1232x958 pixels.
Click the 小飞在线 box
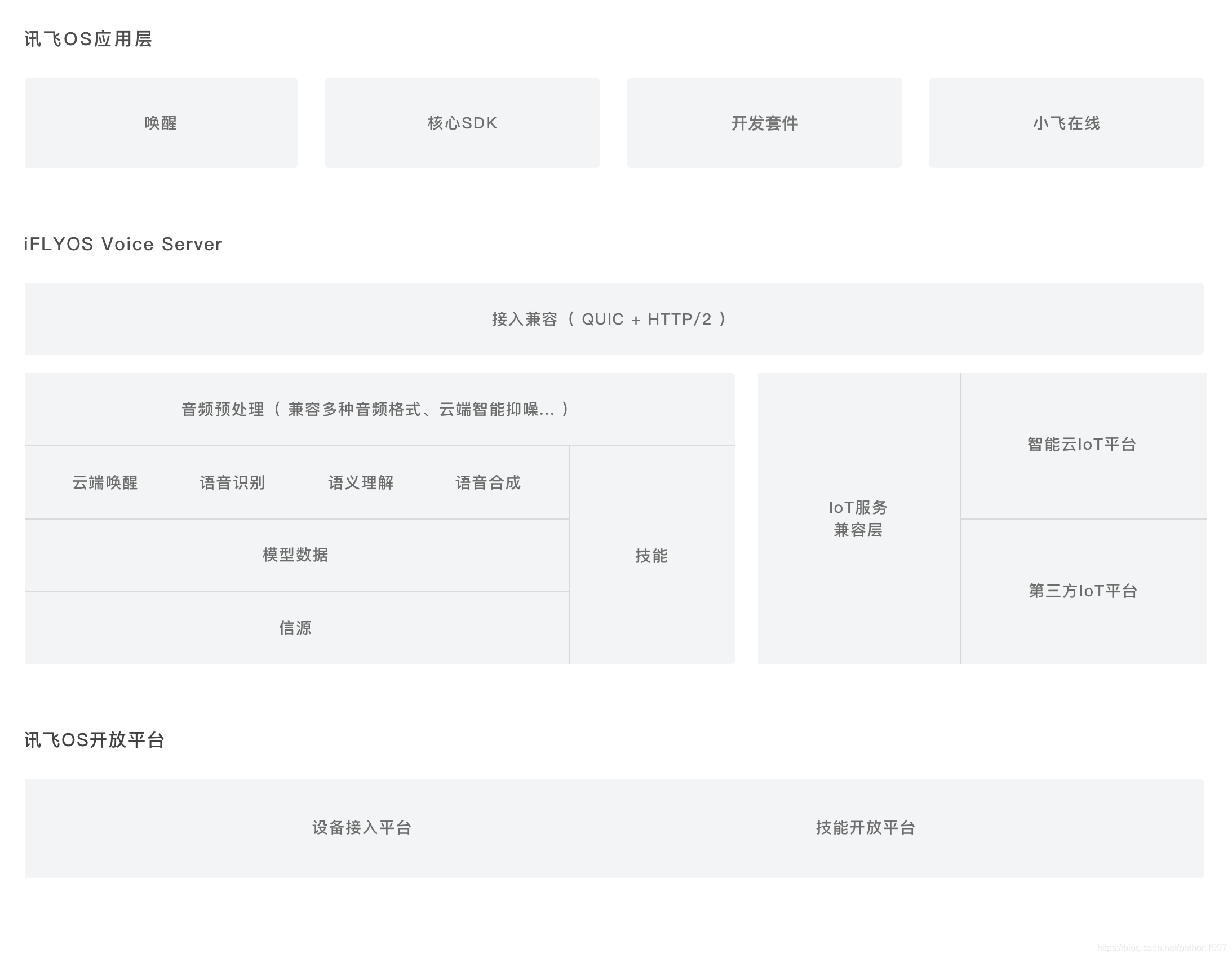[x=1066, y=123]
